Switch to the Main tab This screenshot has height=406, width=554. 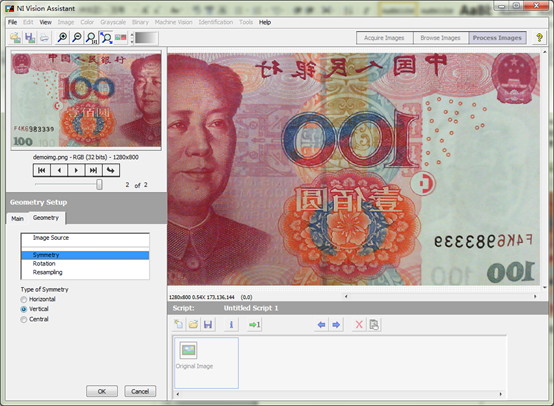coord(17,218)
